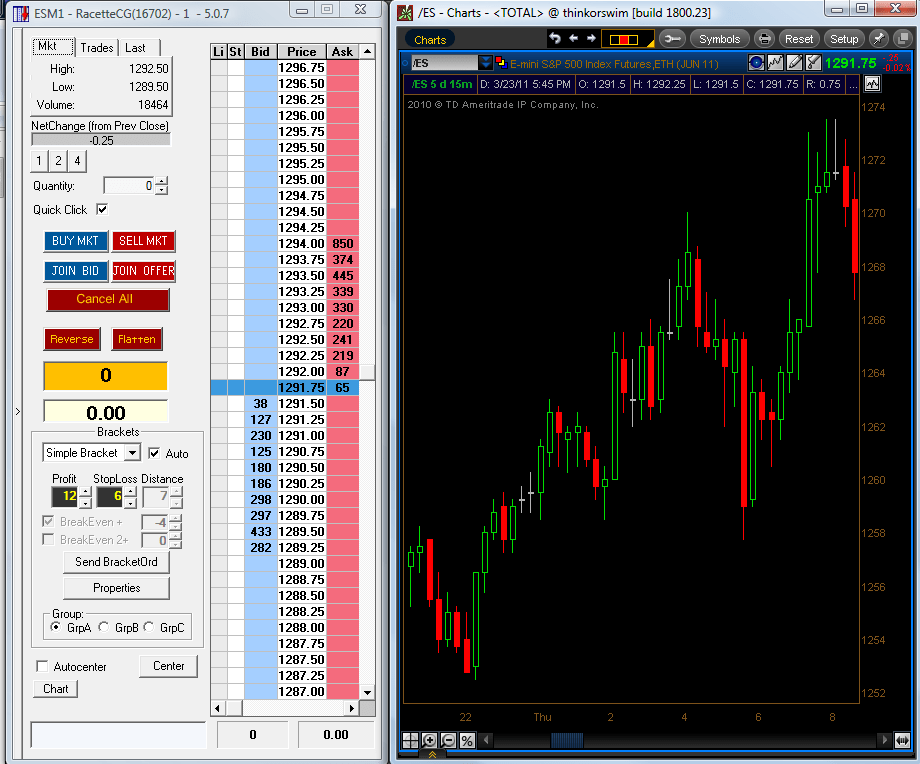Click the Charts tab in thinkorswim
The image size is (920, 764).
pyautogui.click(x=429, y=40)
